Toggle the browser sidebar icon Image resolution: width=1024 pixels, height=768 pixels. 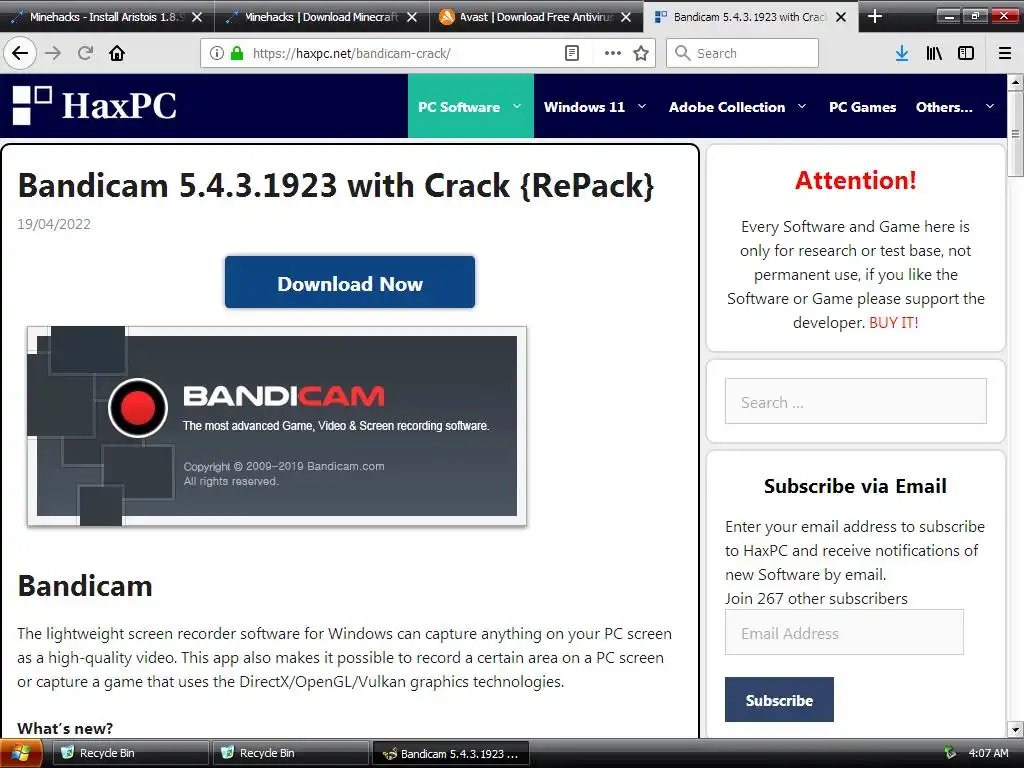[966, 53]
